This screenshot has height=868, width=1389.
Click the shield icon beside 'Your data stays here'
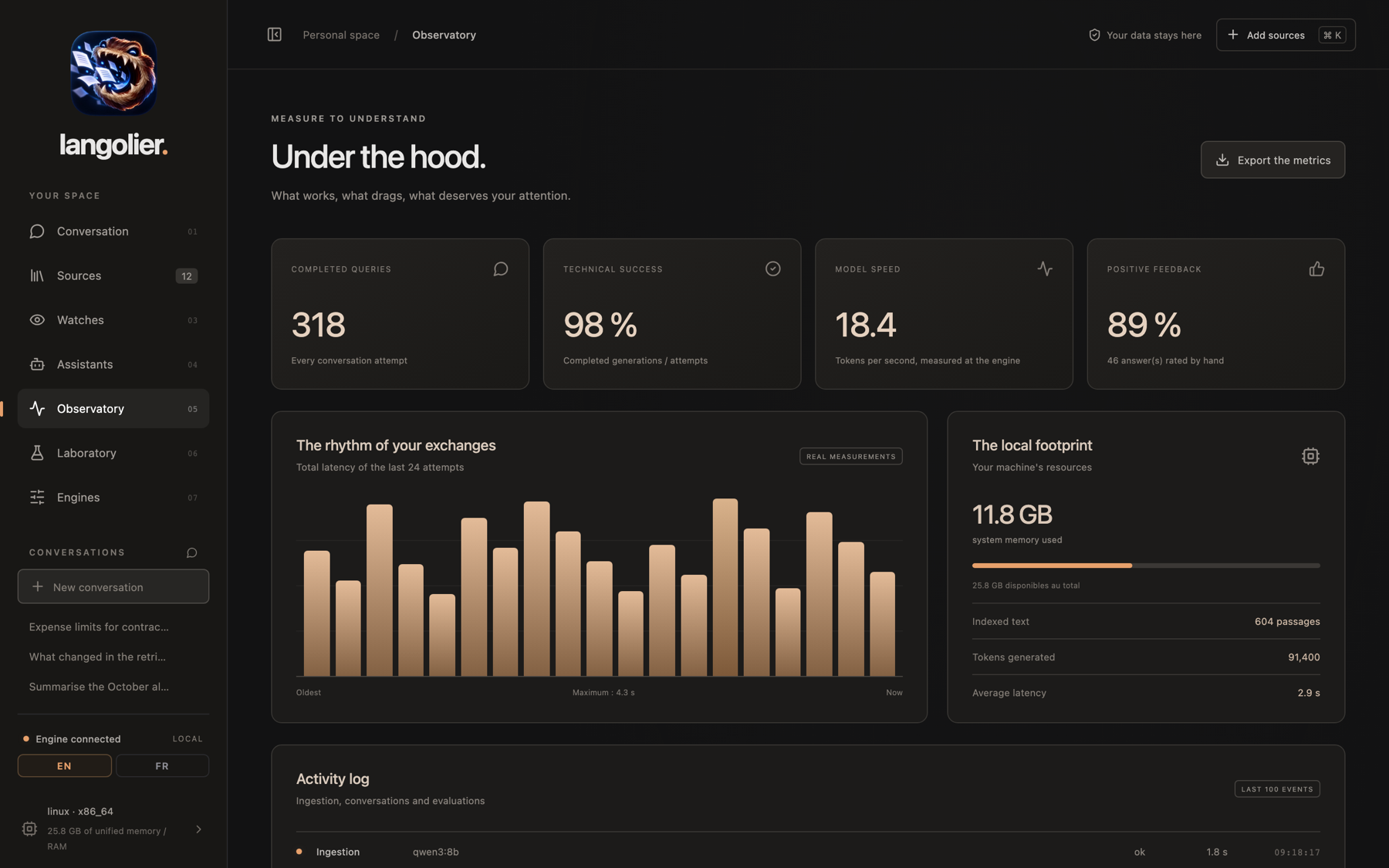tap(1094, 35)
